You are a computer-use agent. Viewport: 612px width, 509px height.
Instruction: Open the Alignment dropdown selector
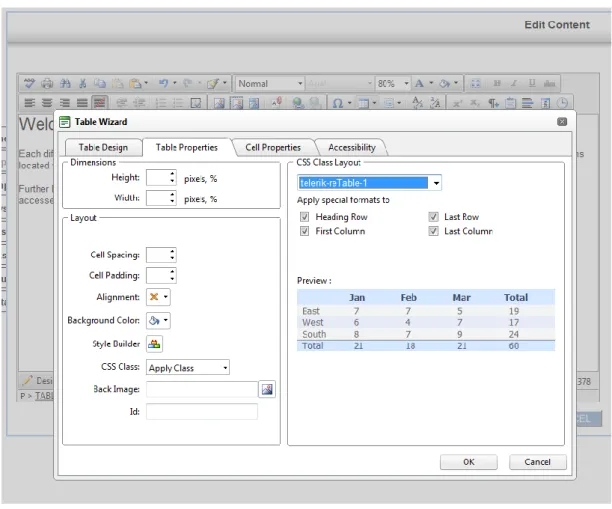tap(158, 297)
